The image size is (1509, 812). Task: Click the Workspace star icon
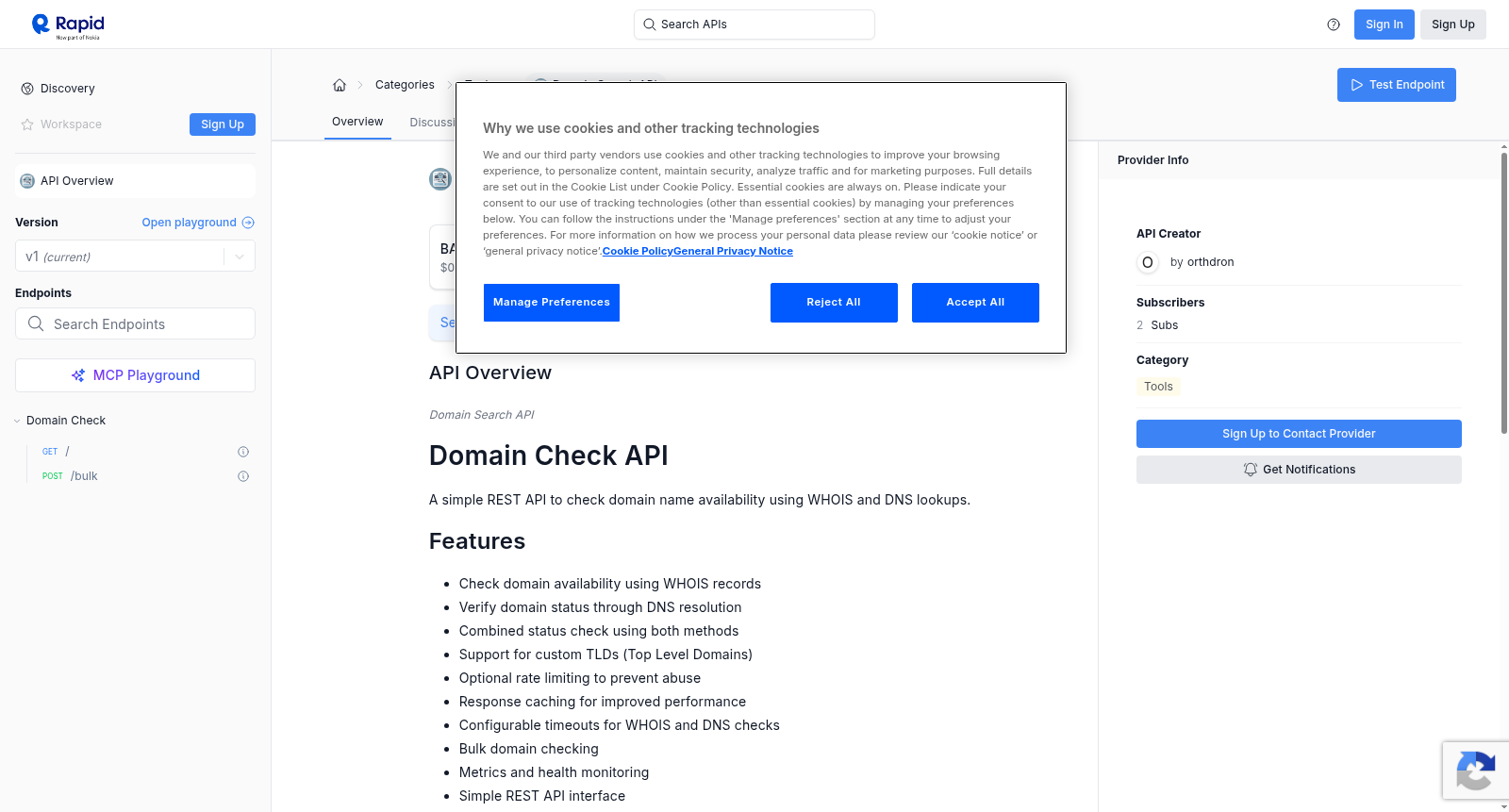pos(27,124)
